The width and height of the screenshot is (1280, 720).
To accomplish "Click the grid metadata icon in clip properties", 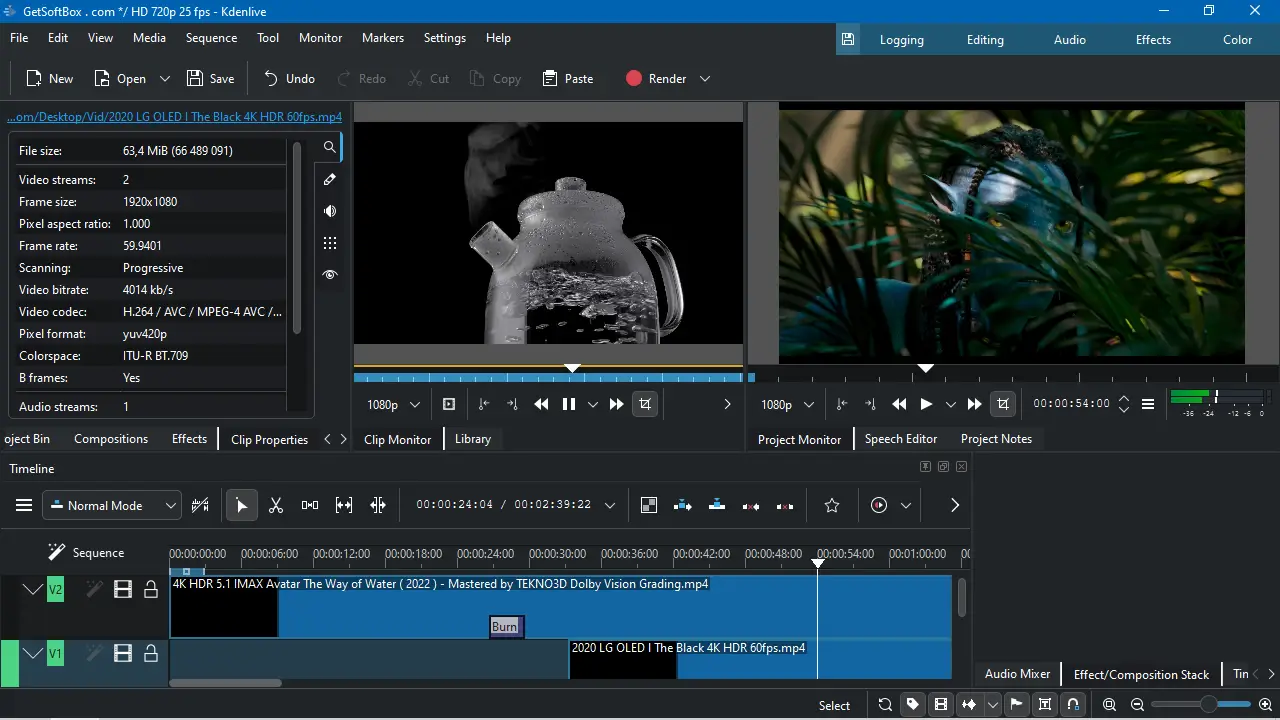I will pos(330,243).
